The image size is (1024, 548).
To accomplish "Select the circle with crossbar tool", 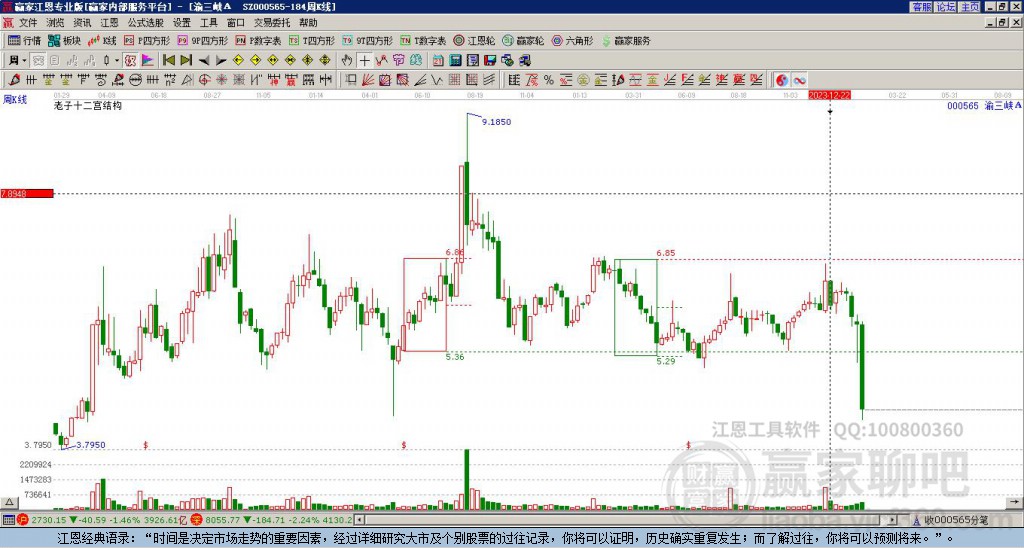I will point(135,80).
